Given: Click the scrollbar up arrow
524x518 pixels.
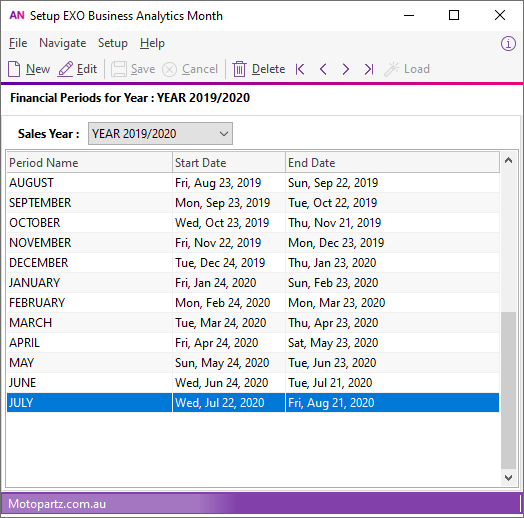Looking at the screenshot, I should pyautogui.click(x=508, y=161).
